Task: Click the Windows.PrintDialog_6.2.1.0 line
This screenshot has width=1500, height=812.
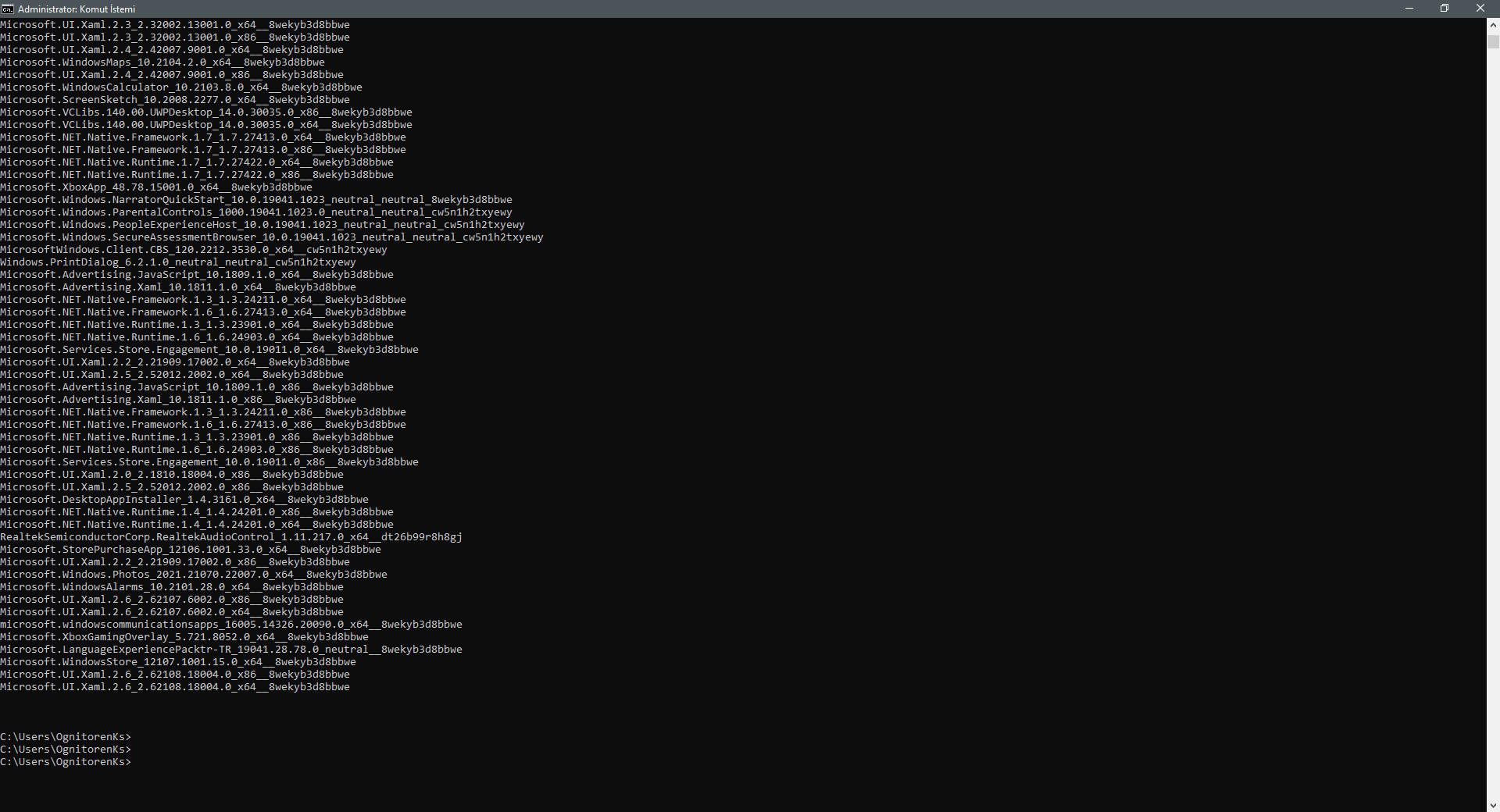Action: tap(178, 262)
